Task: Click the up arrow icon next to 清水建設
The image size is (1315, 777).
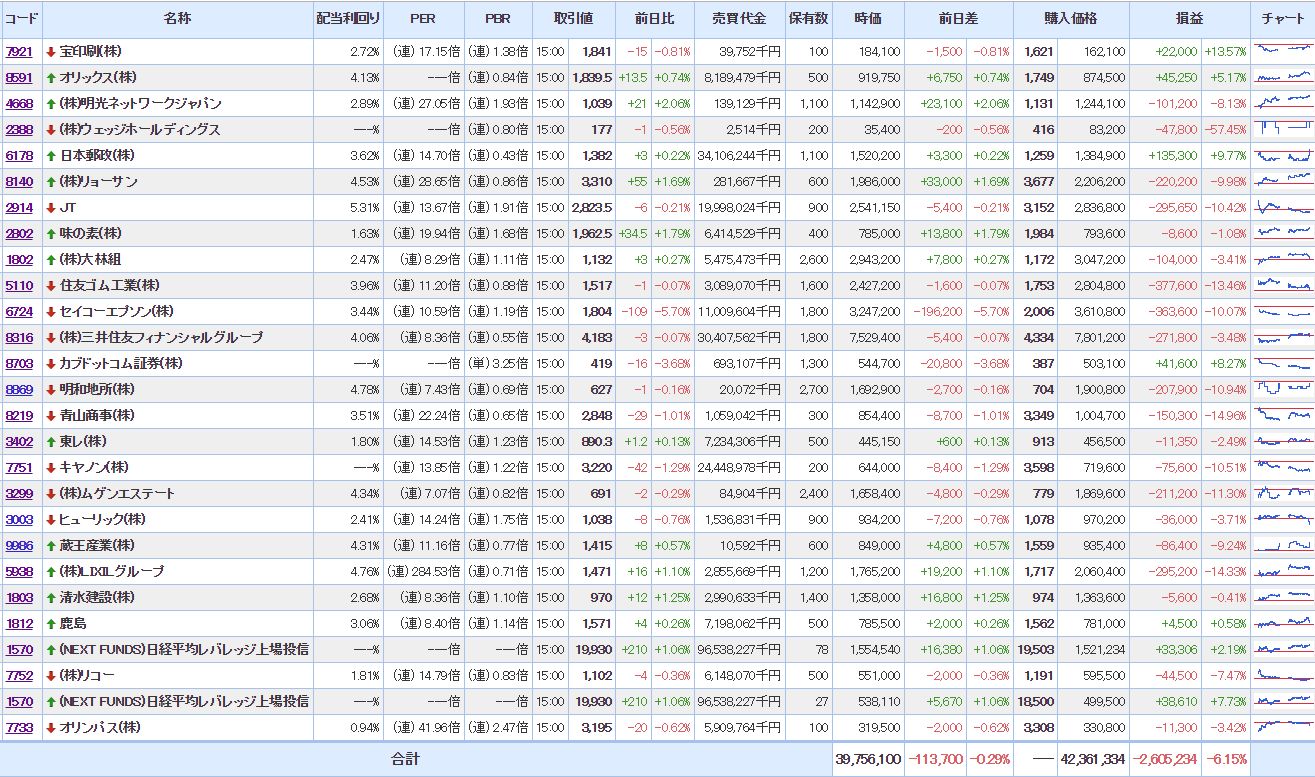Action: point(51,597)
